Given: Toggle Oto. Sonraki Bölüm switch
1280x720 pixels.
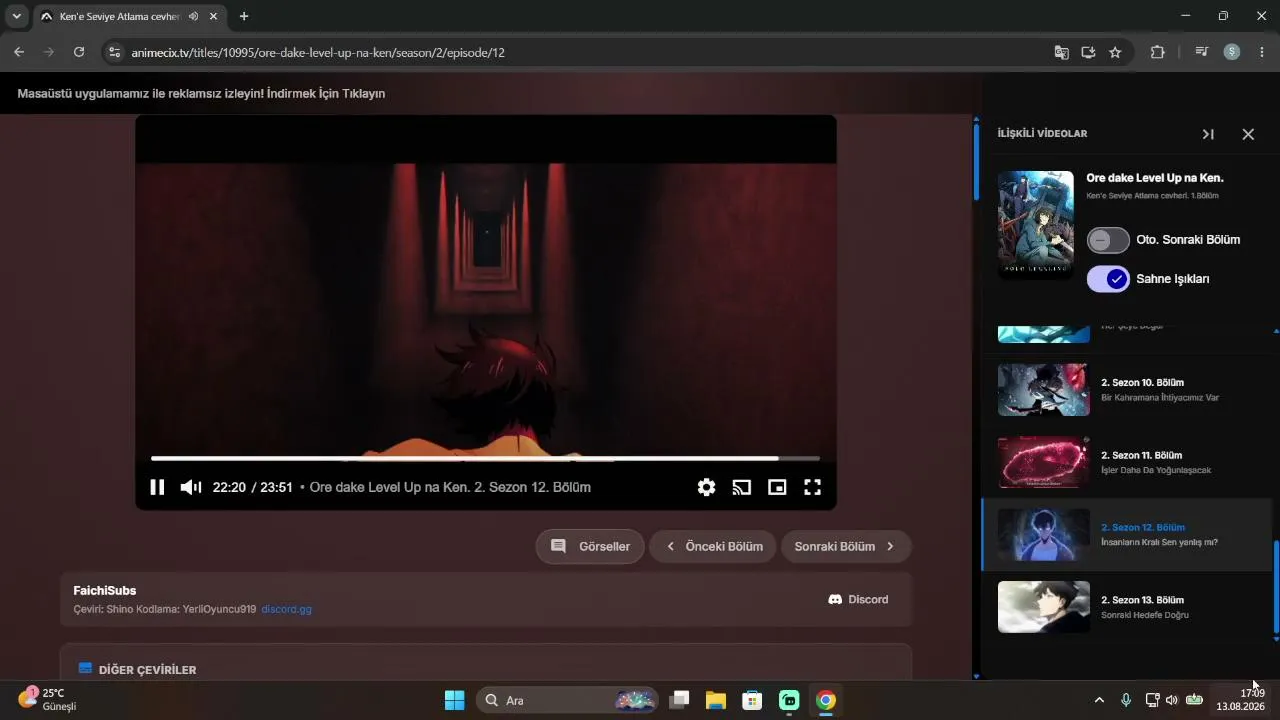Looking at the screenshot, I should click(1108, 240).
